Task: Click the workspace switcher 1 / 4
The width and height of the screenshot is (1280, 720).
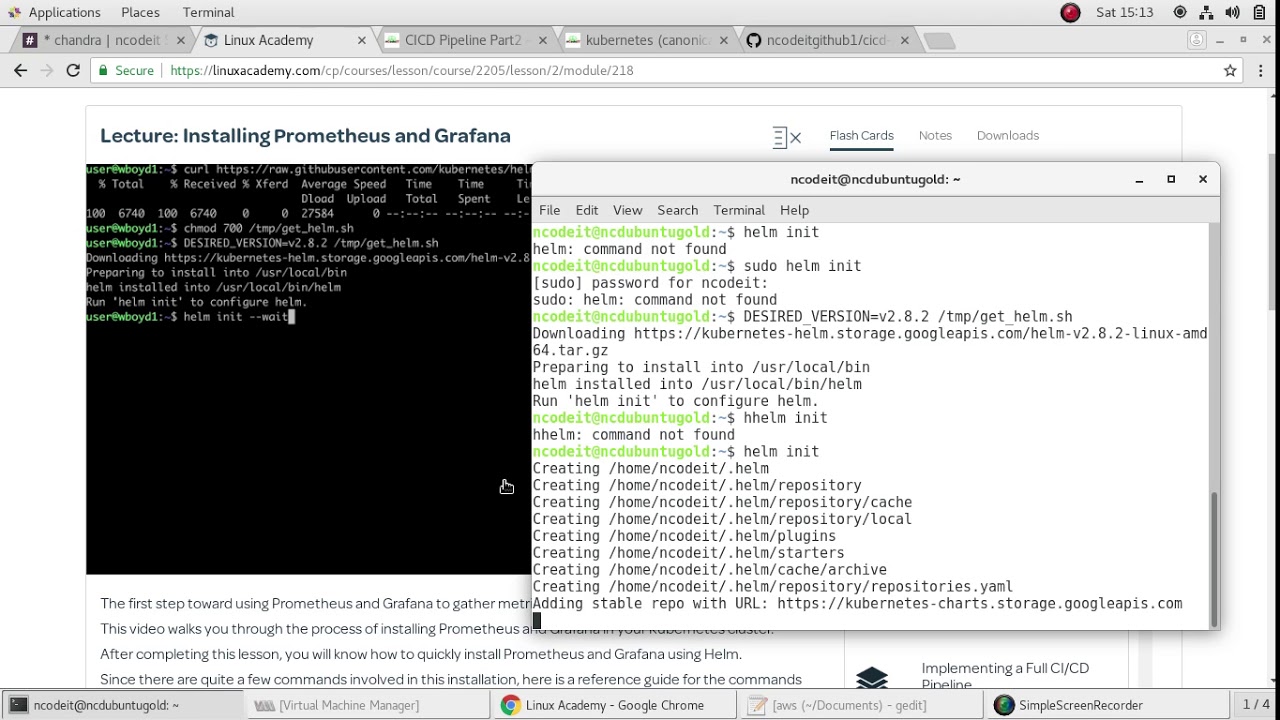Action: tap(1256, 705)
